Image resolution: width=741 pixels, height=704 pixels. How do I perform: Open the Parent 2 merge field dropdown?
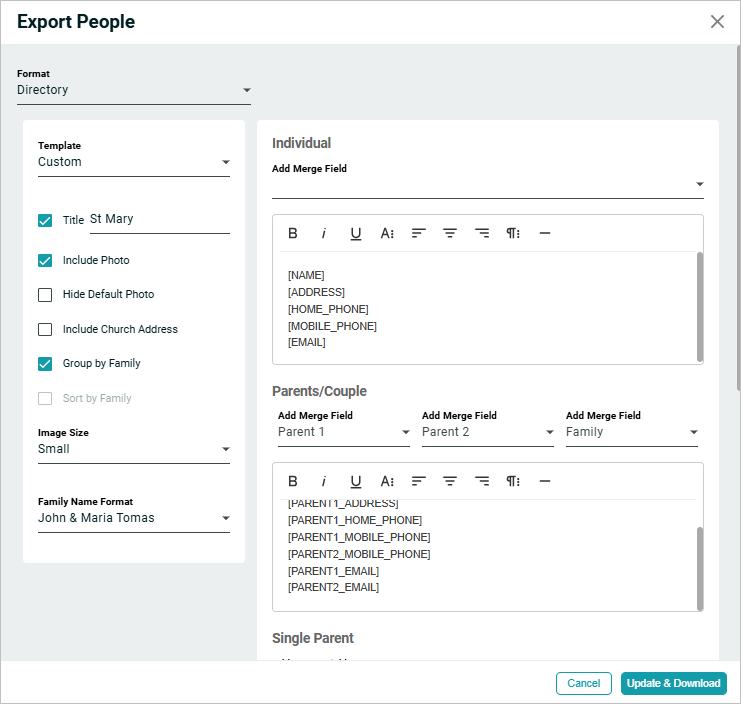point(488,432)
